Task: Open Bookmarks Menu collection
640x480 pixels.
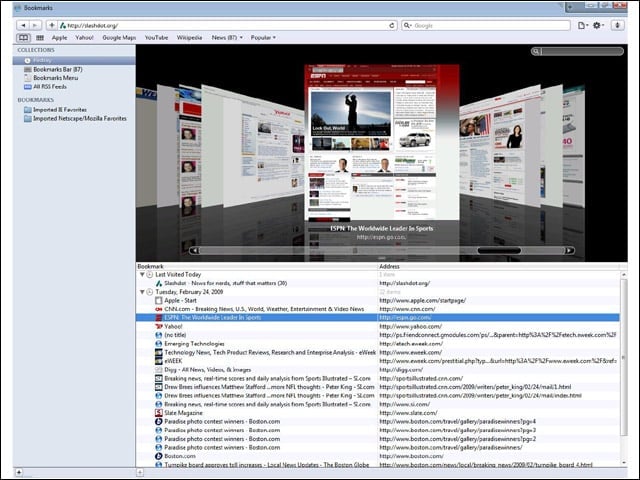Action: point(74,78)
